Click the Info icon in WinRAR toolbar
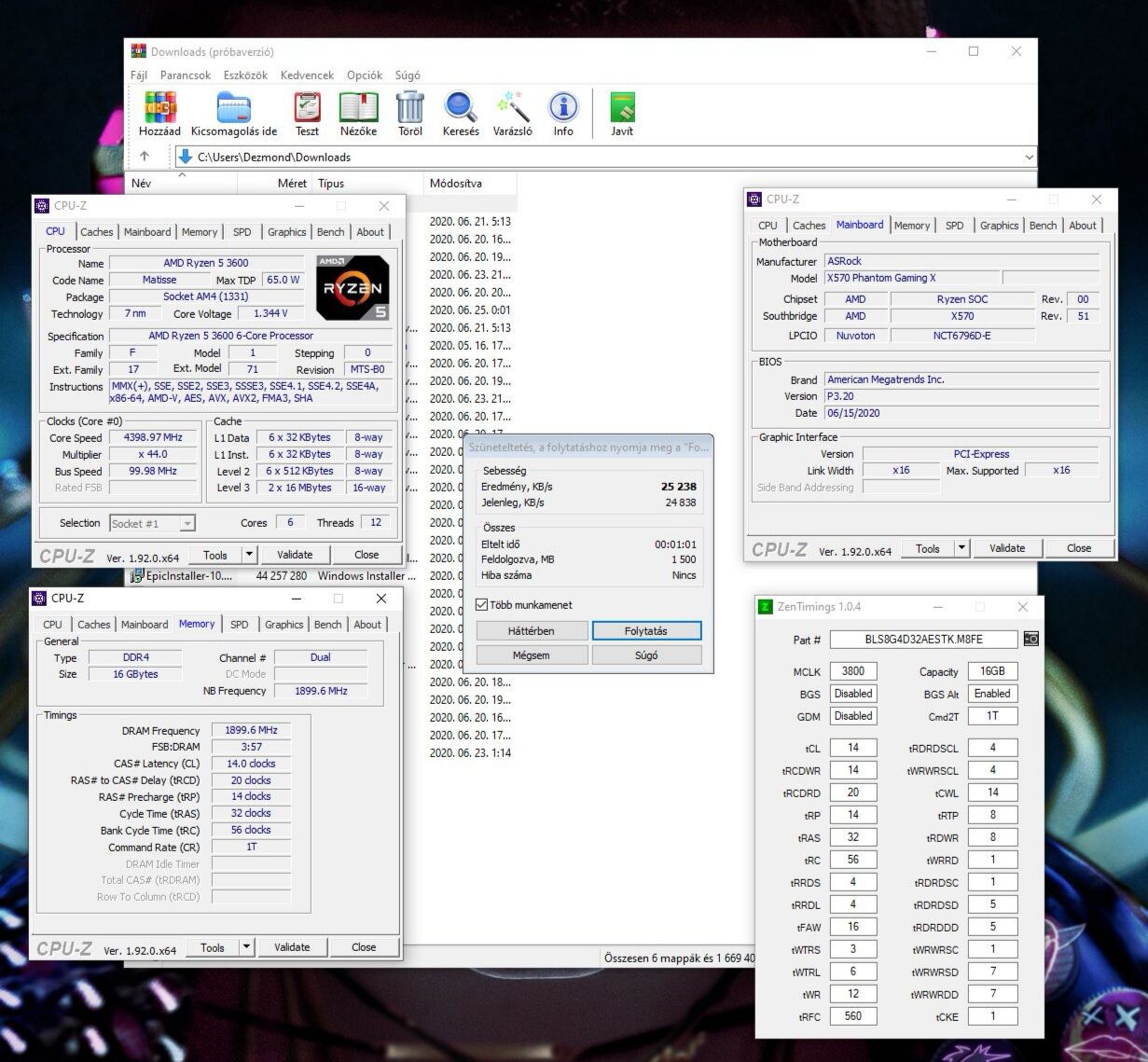 (563, 108)
